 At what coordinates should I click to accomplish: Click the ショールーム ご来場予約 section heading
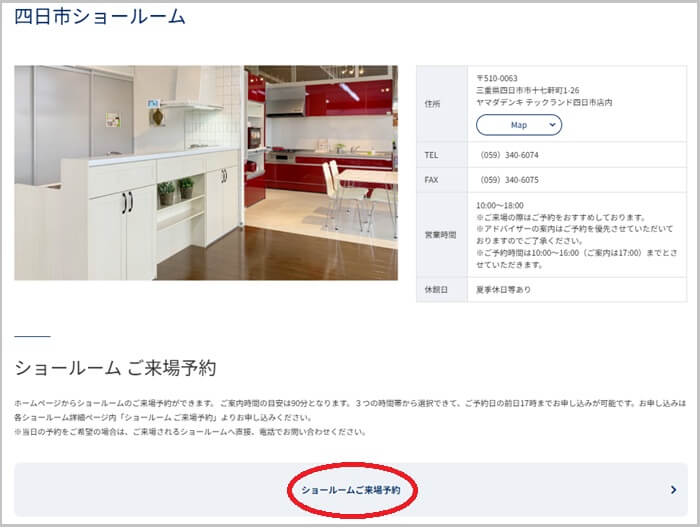(x=115, y=367)
